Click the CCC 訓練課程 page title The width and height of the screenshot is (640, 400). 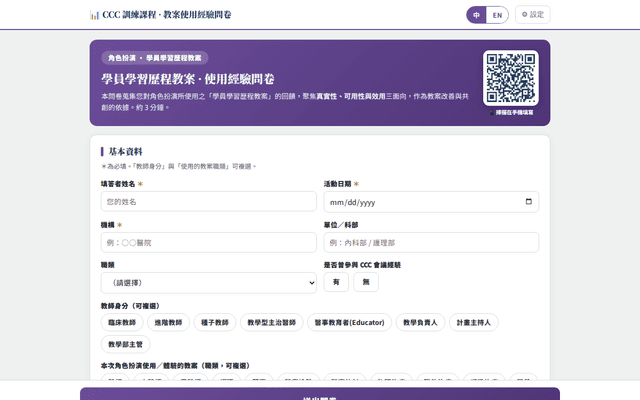click(x=167, y=15)
